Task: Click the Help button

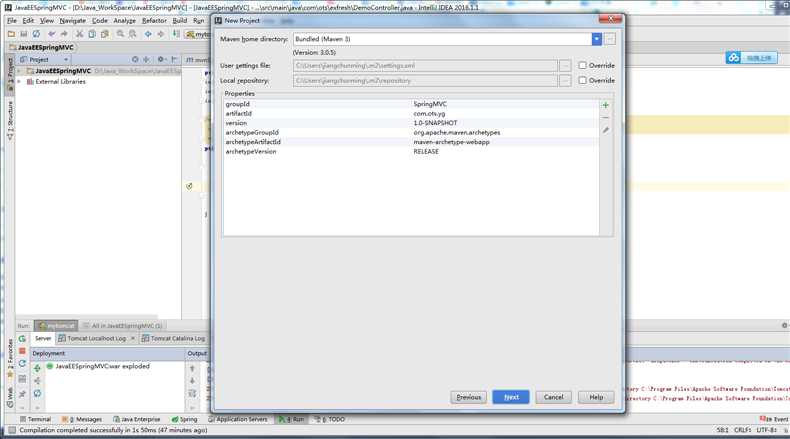Action: click(596, 397)
